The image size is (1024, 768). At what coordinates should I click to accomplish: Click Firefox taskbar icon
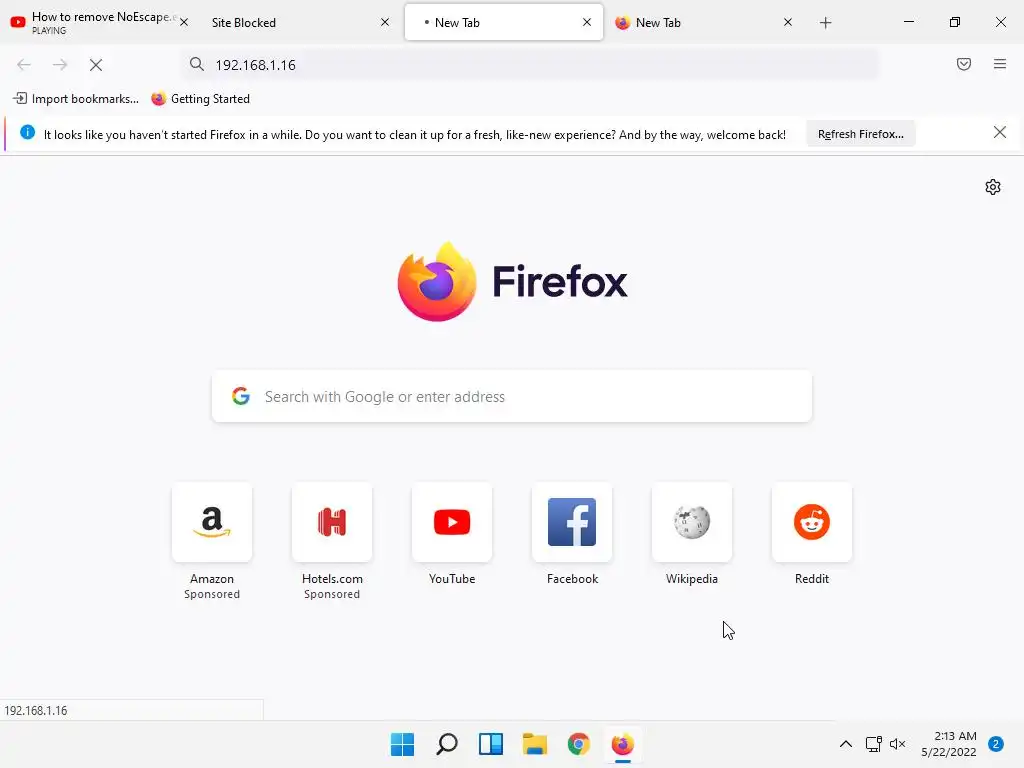(x=622, y=744)
